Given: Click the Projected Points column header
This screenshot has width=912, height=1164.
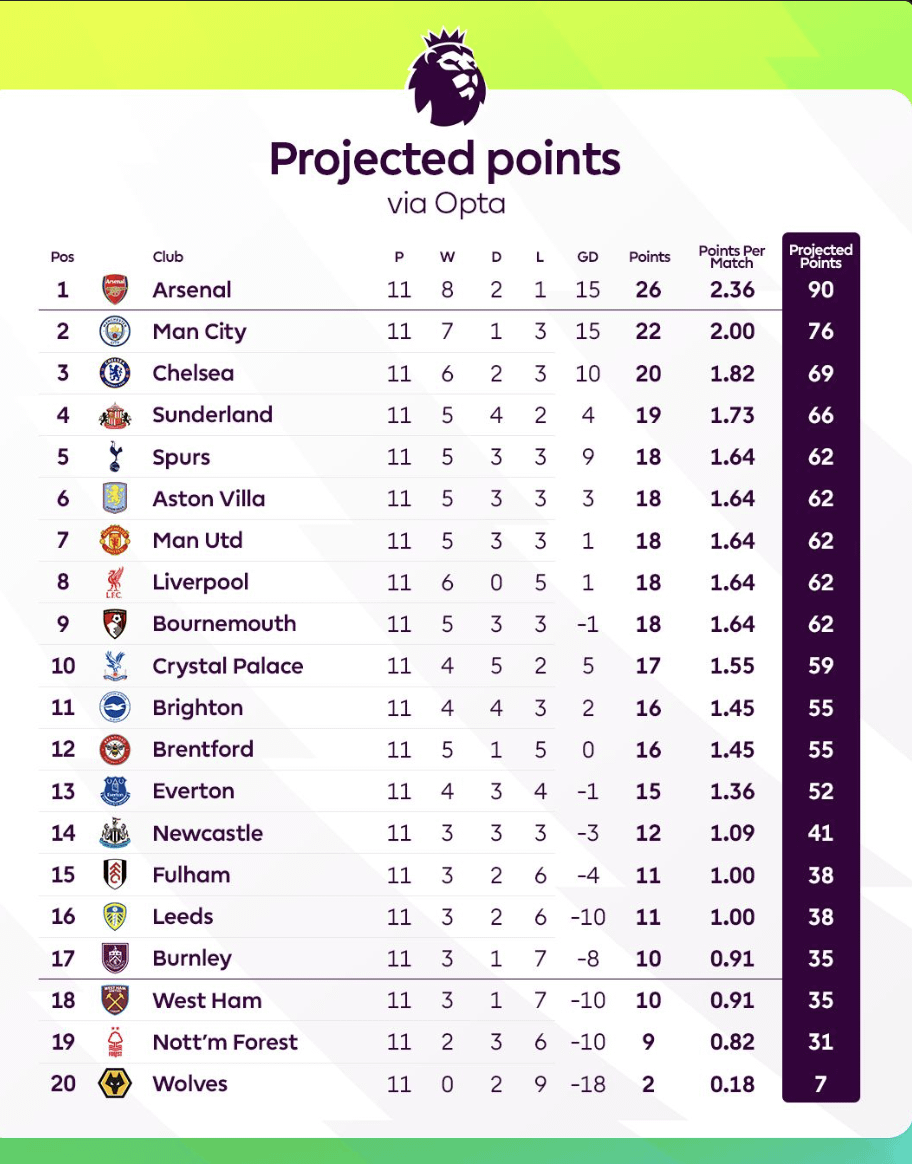Looking at the screenshot, I should point(821,257).
